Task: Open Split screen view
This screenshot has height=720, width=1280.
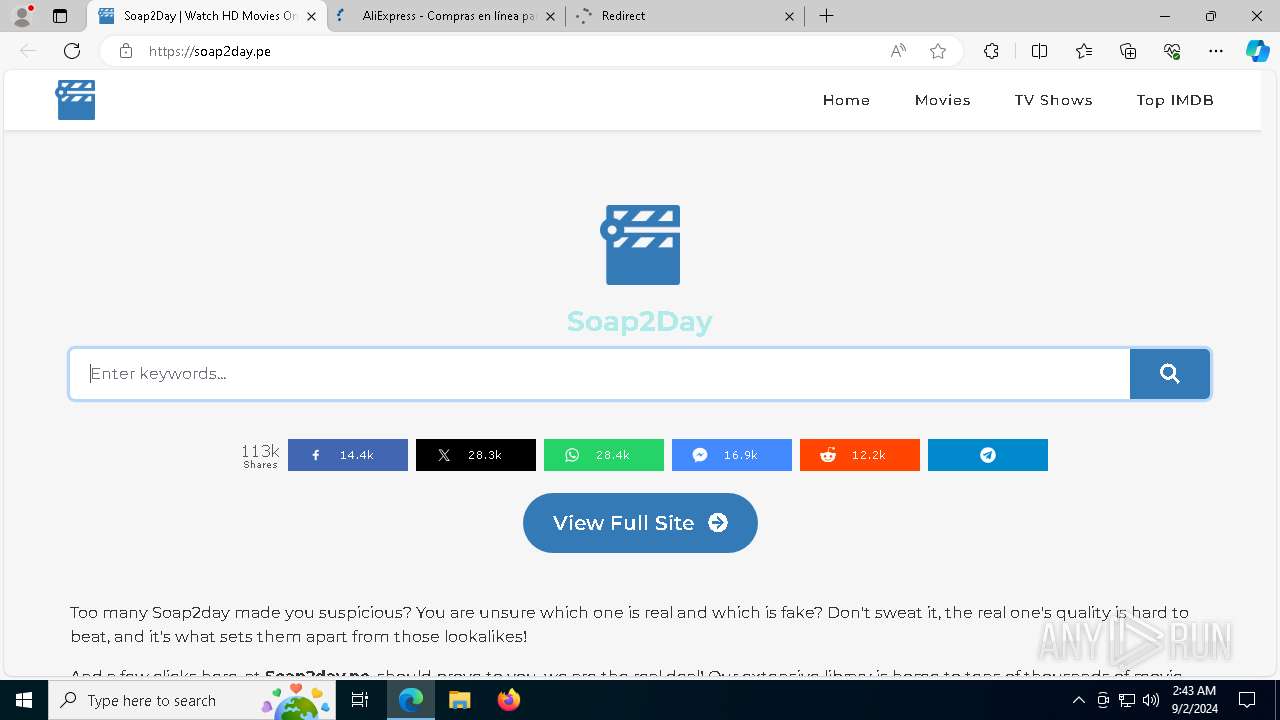Action: [1039, 51]
